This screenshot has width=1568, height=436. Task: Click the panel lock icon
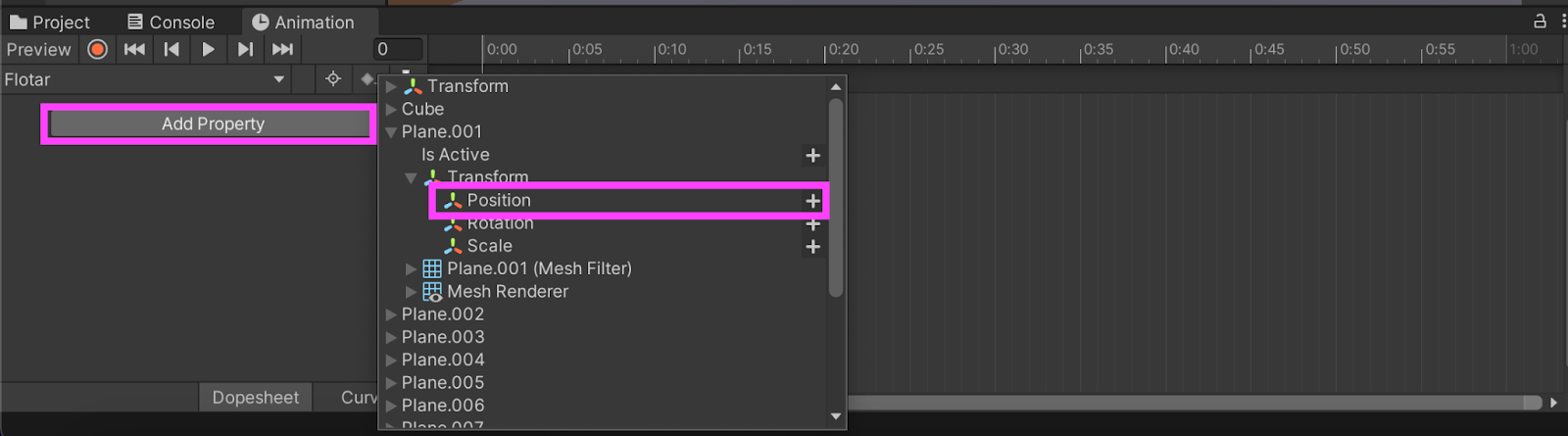point(1540,21)
